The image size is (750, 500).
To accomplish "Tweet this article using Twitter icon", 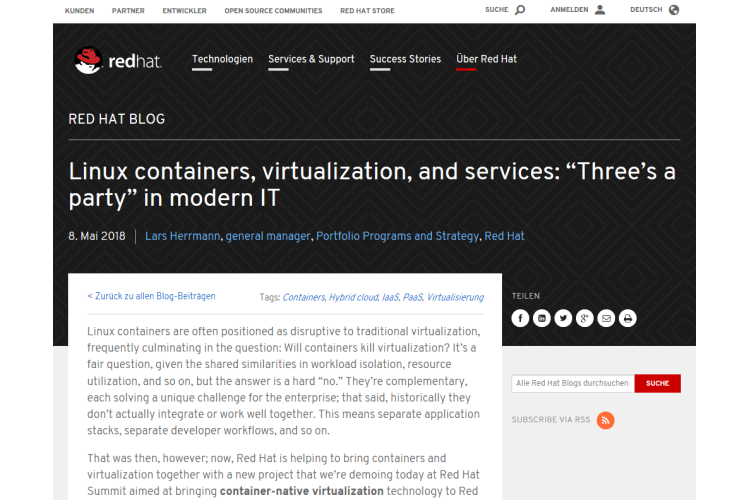I will point(563,319).
